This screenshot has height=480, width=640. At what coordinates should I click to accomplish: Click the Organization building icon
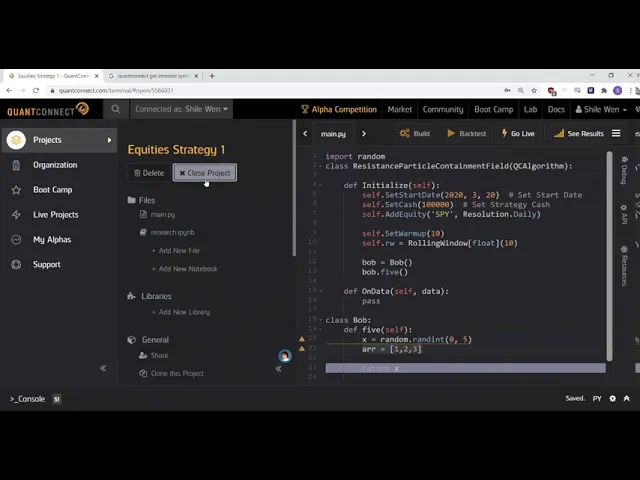pos(16,165)
